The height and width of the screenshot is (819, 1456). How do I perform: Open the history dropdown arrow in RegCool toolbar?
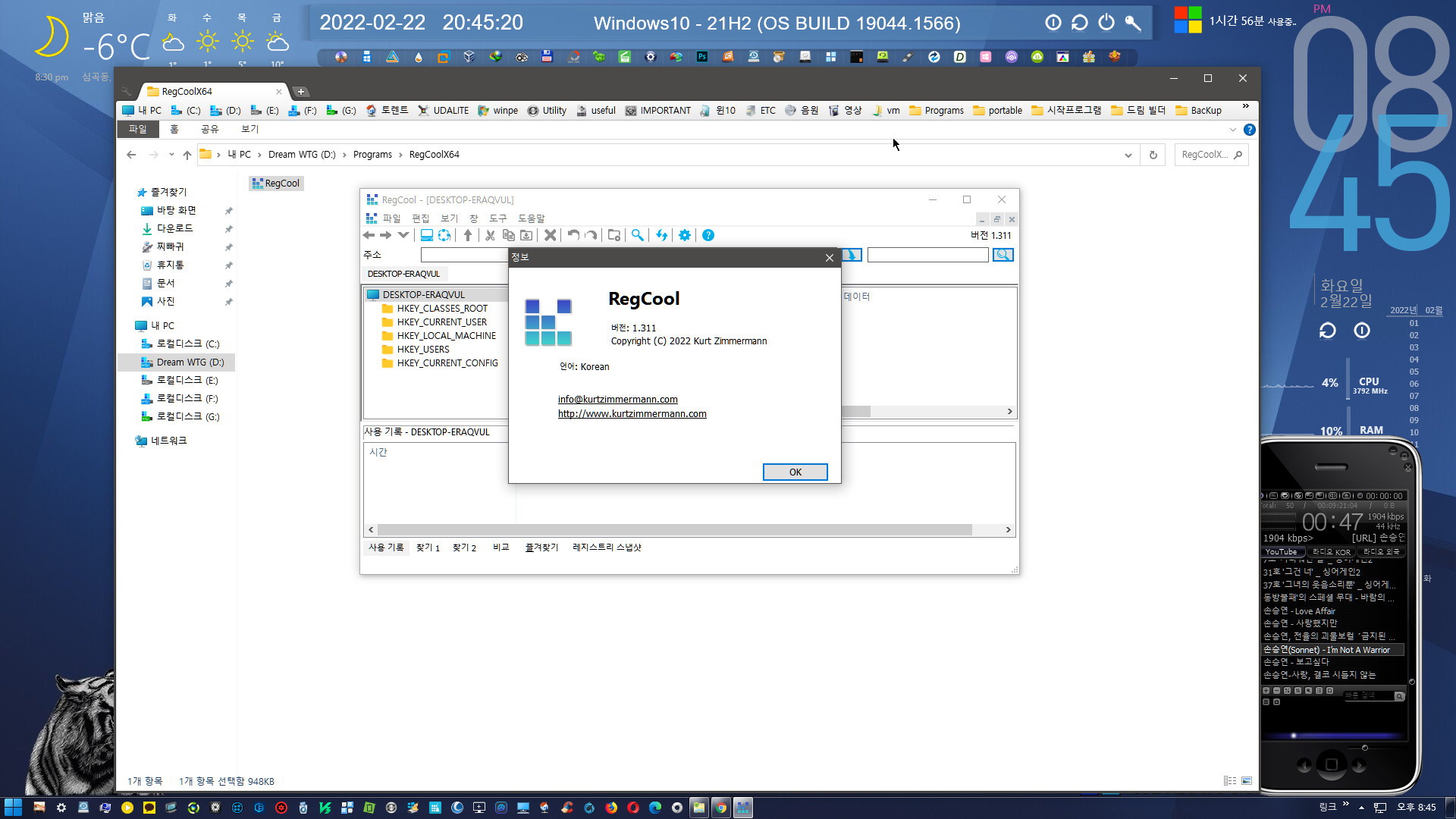coord(403,235)
